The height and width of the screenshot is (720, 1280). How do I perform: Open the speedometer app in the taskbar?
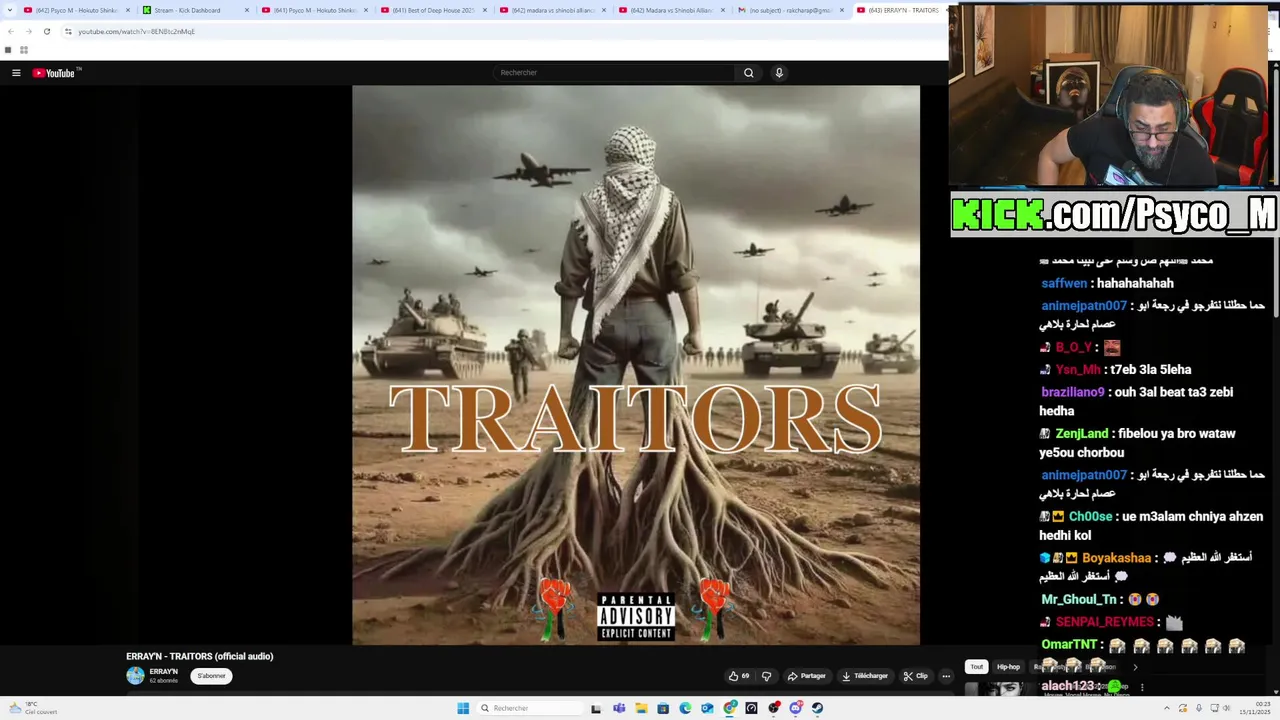(752, 708)
